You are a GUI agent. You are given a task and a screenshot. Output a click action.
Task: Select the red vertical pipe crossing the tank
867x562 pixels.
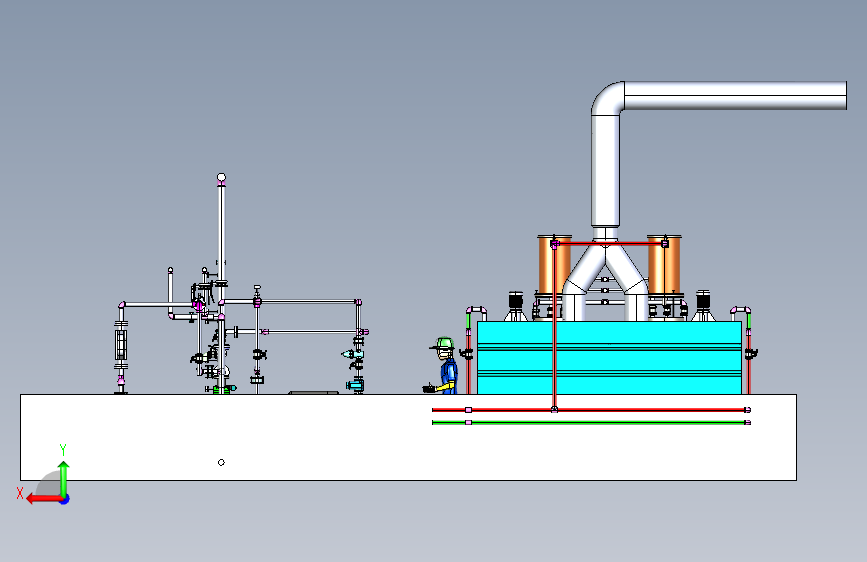tap(554, 326)
